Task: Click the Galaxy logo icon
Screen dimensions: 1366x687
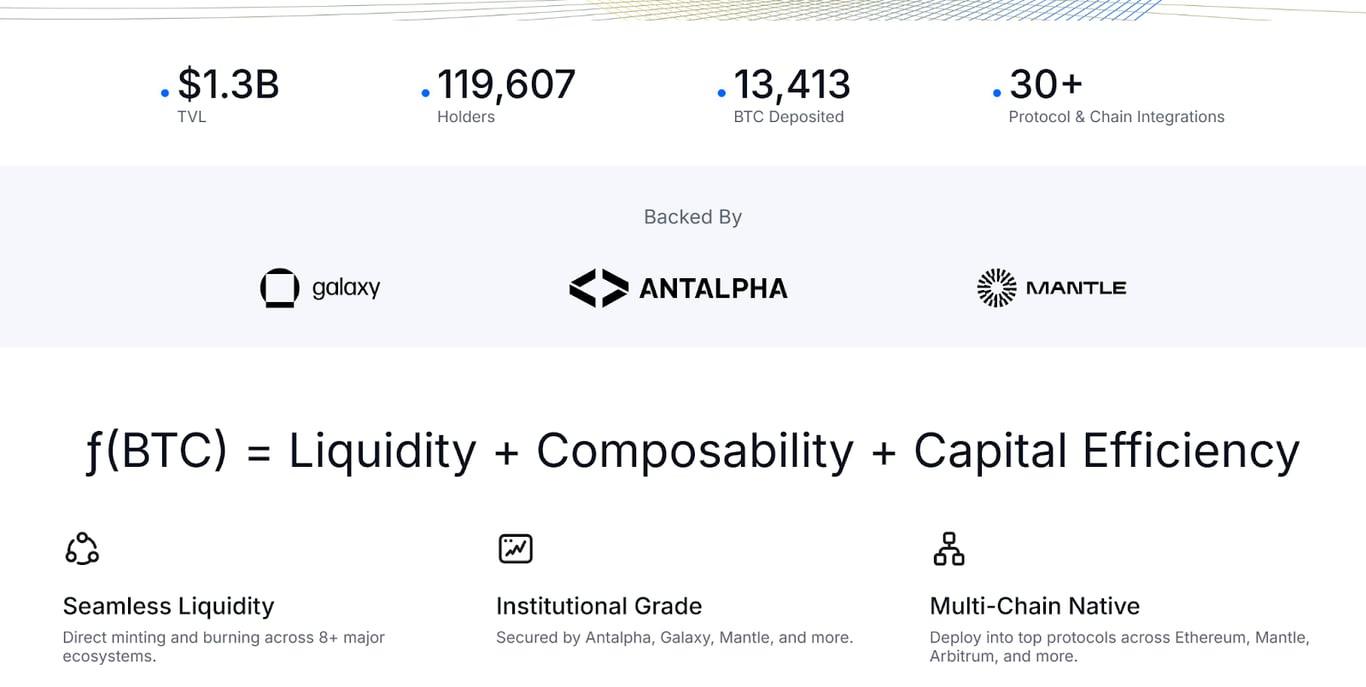Action: (x=280, y=288)
